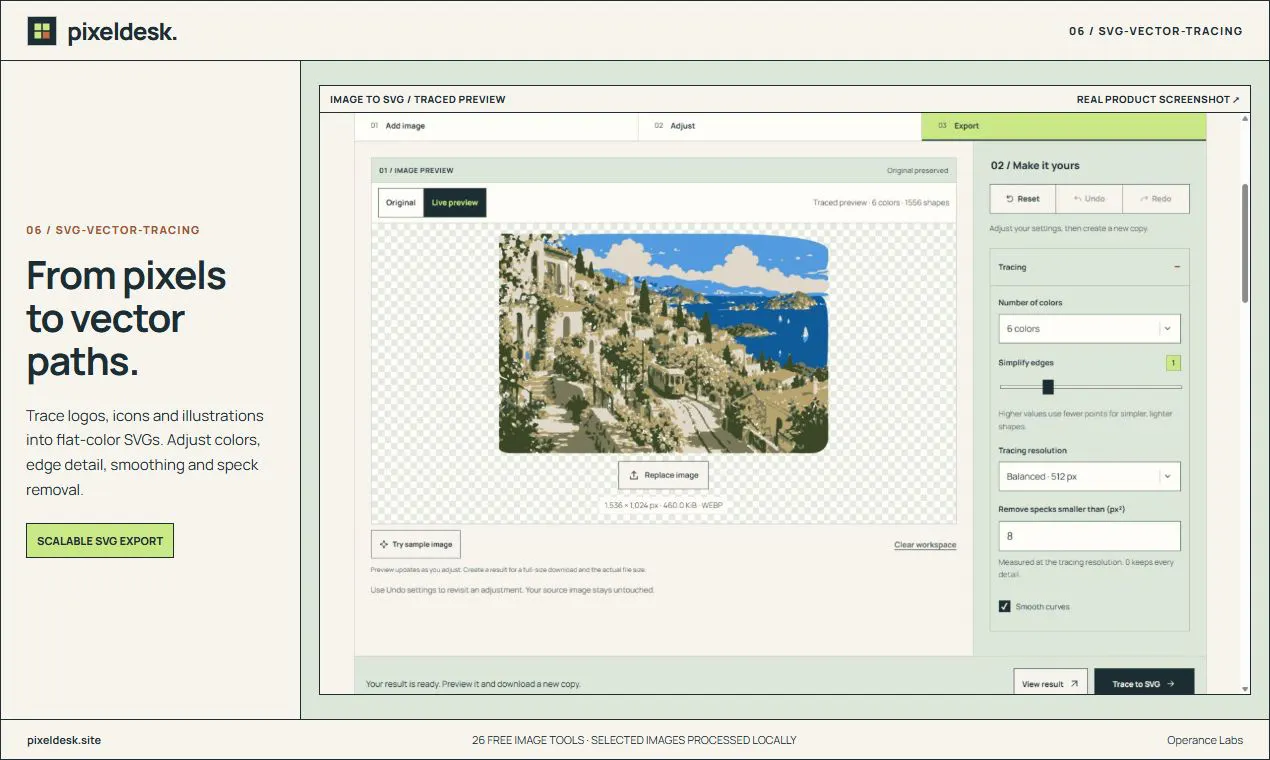Click the 'From pixels to vector paths.' headline

pos(127,319)
